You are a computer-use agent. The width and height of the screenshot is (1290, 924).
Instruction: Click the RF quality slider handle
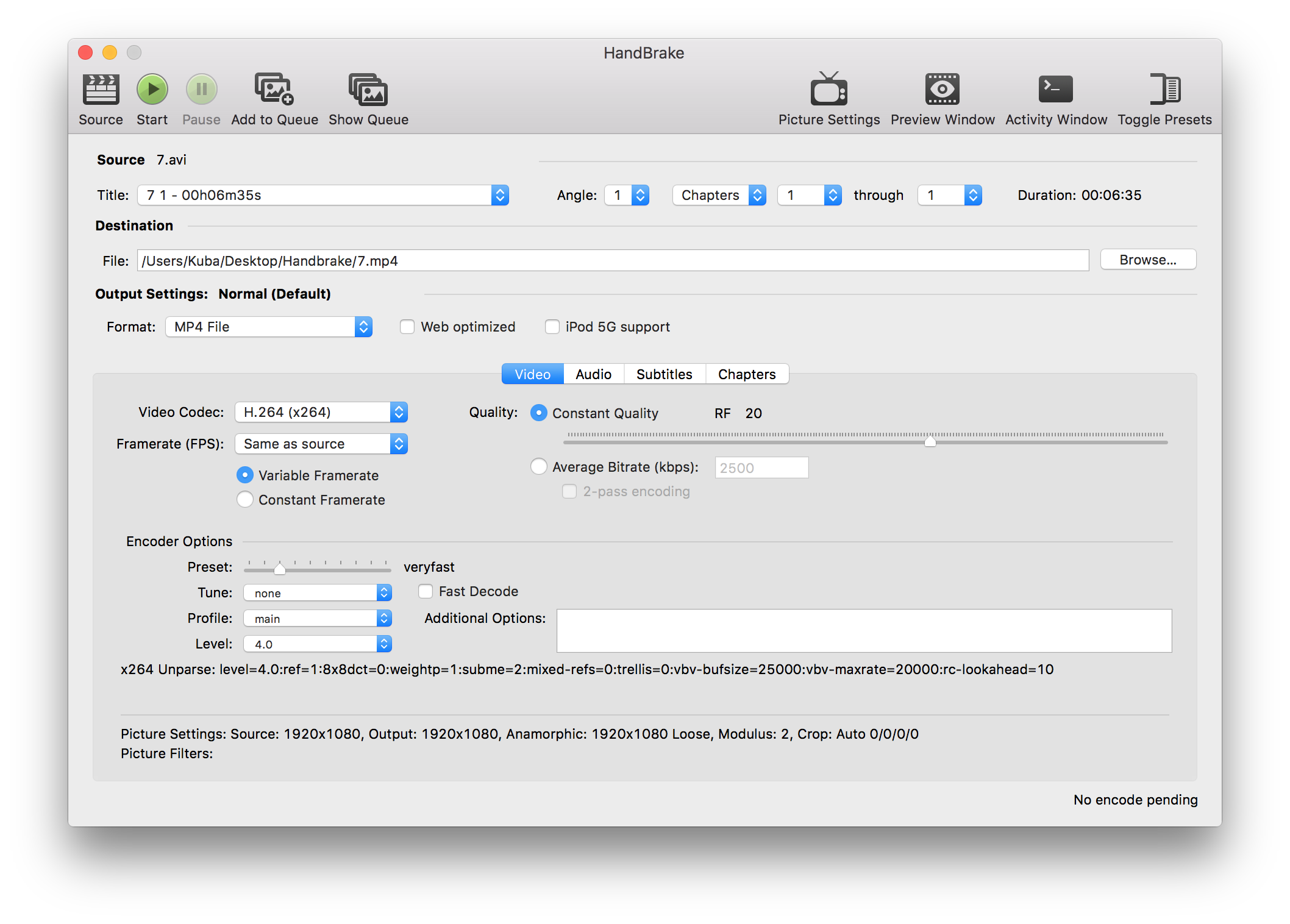coord(930,441)
